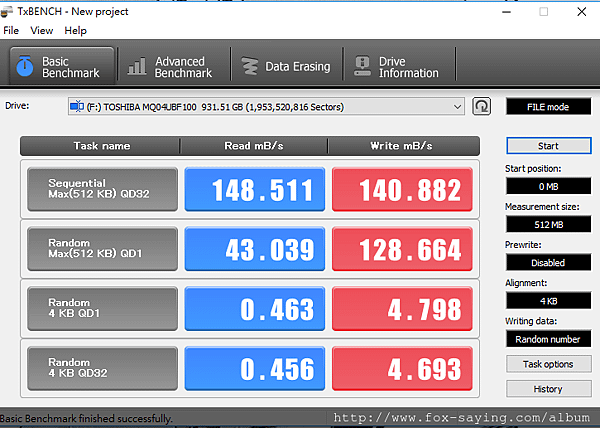Start the benchmark with Start button
The image size is (600, 428).
(549, 146)
